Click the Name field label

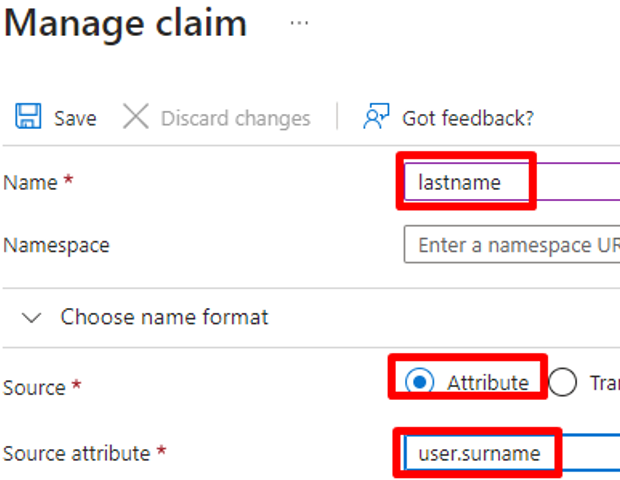click(31, 183)
